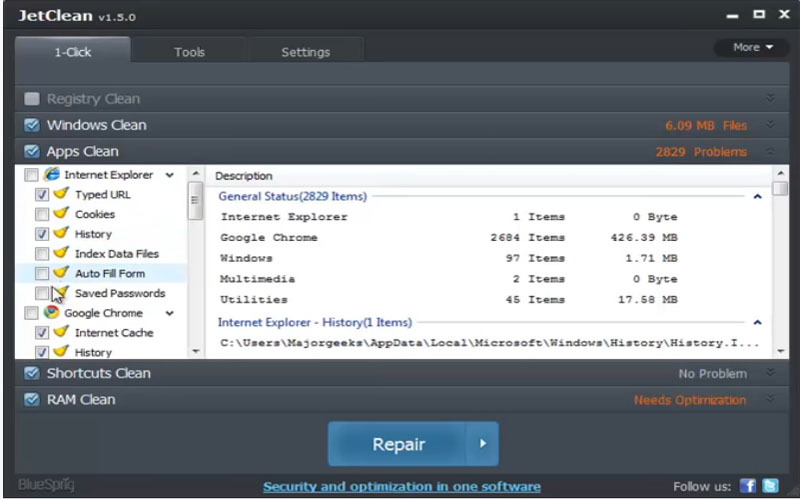Select the Windows 97 Items row
Image resolution: width=800 pixels, height=500 pixels.
[449, 258]
